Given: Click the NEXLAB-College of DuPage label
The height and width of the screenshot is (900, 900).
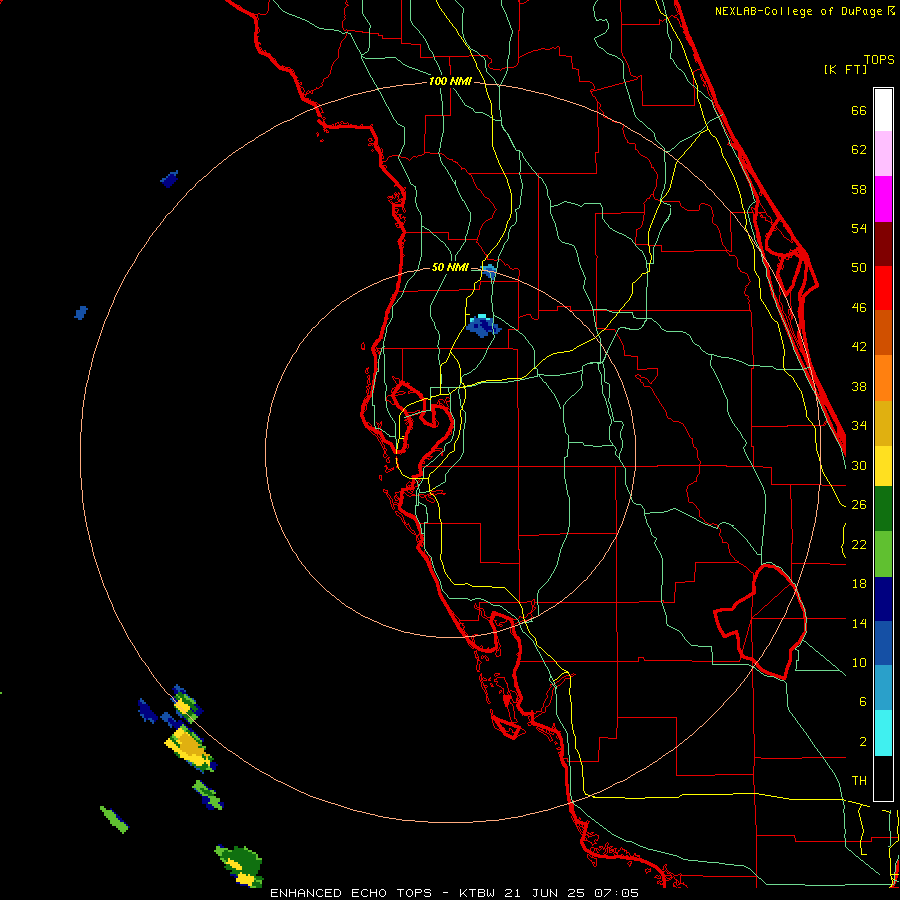Looking at the screenshot, I should [x=800, y=11].
